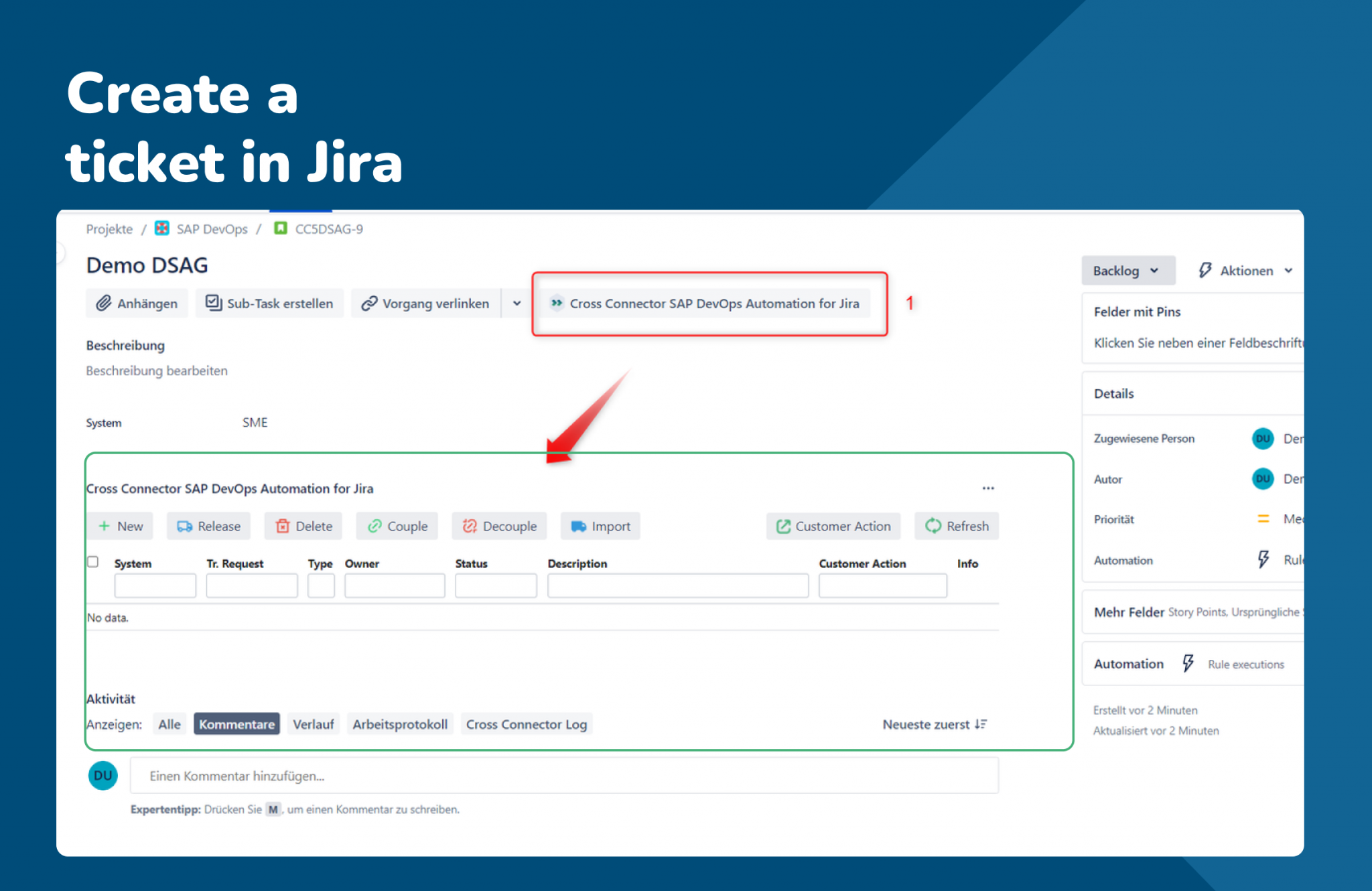Click the Customer Action button
This screenshot has width=1372, height=891.
(x=833, y=526)
